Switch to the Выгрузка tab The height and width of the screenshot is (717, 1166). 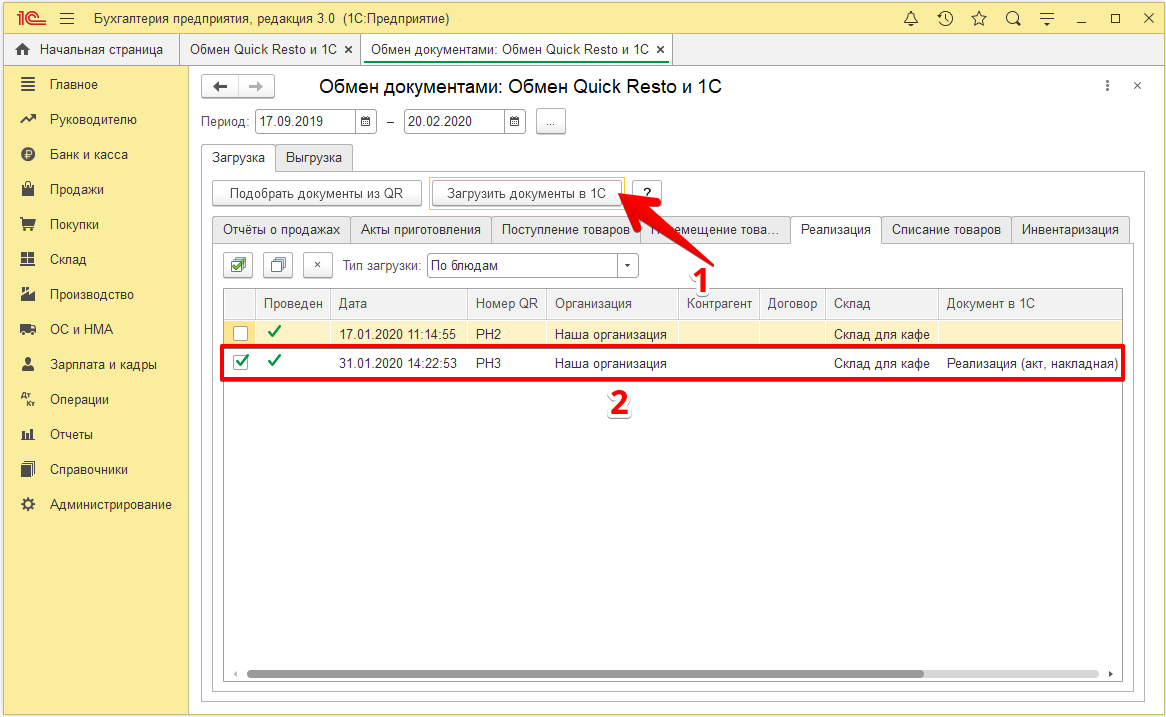(x=314, y=158)
